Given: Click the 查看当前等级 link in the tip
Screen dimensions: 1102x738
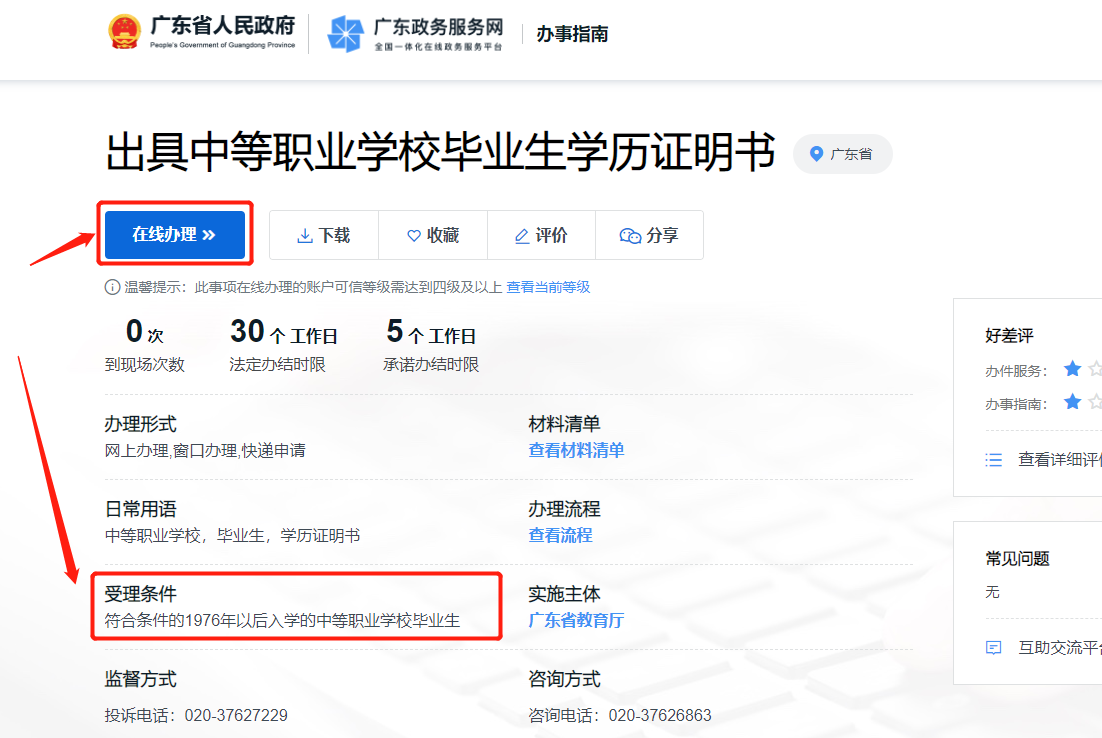Looking at the screenshot, I should click(x=547, y=287).
